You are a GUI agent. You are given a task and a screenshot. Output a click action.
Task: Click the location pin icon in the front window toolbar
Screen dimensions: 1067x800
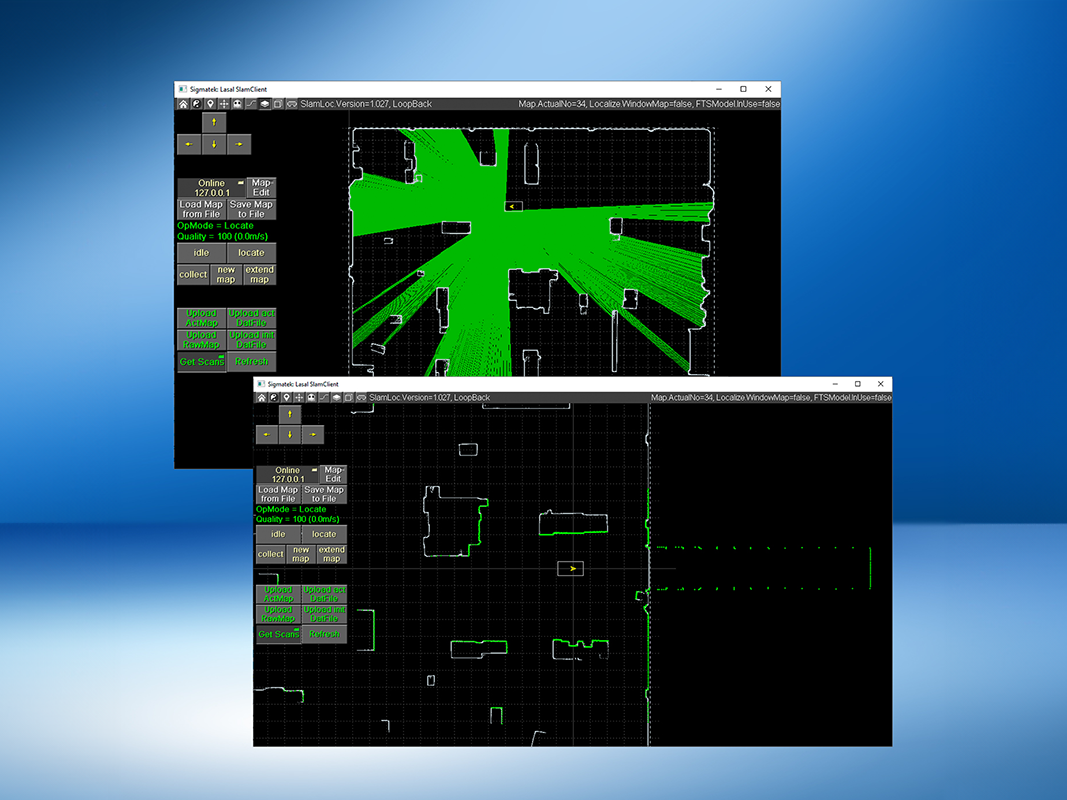[x=286, y=397]
